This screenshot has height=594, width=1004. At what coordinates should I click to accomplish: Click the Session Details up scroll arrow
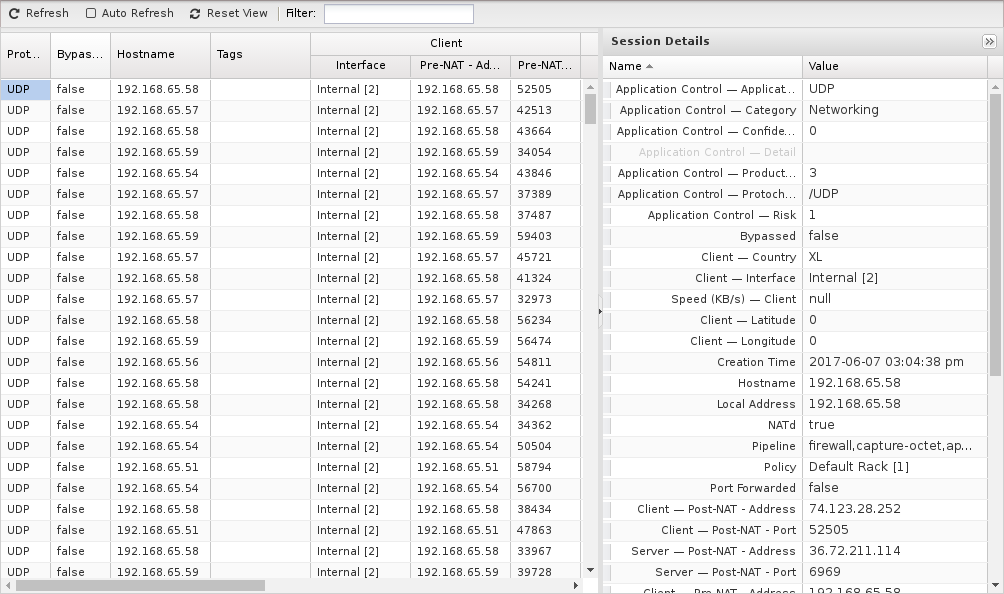(995, 86)
